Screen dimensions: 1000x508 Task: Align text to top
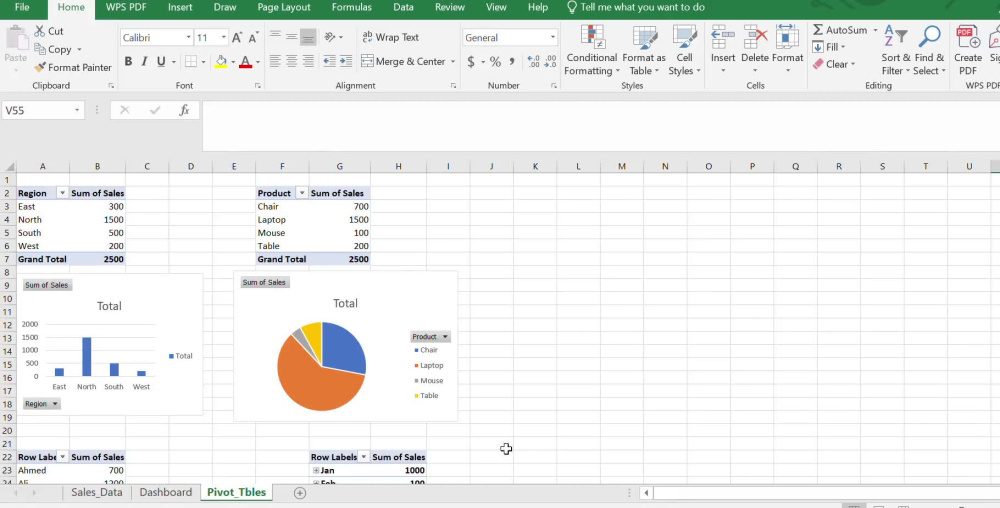click(x=275, y=37)
